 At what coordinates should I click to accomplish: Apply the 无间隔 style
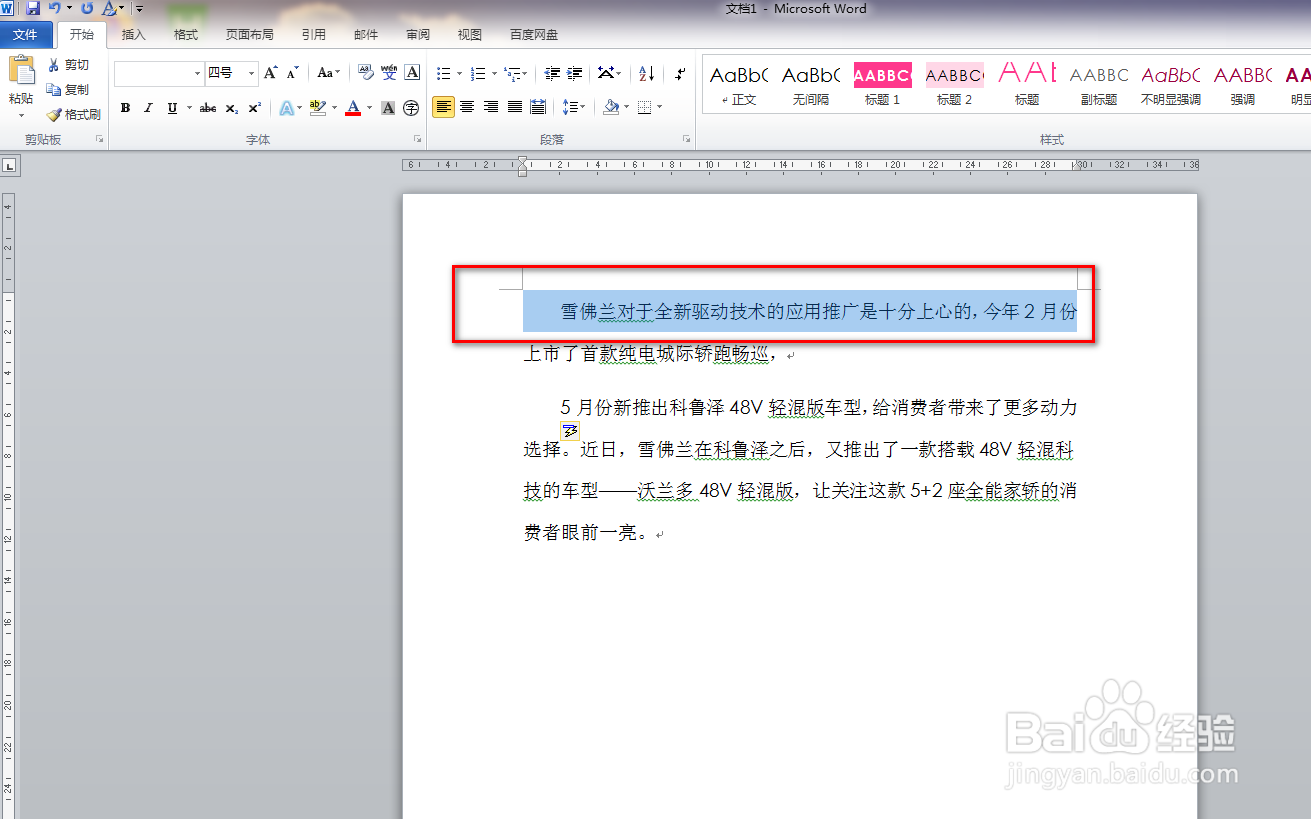811,85
